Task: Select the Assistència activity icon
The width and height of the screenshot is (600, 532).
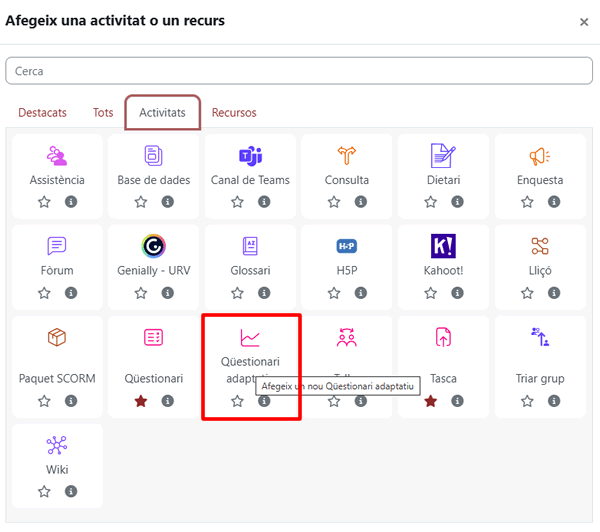Action: click(57, 156)
